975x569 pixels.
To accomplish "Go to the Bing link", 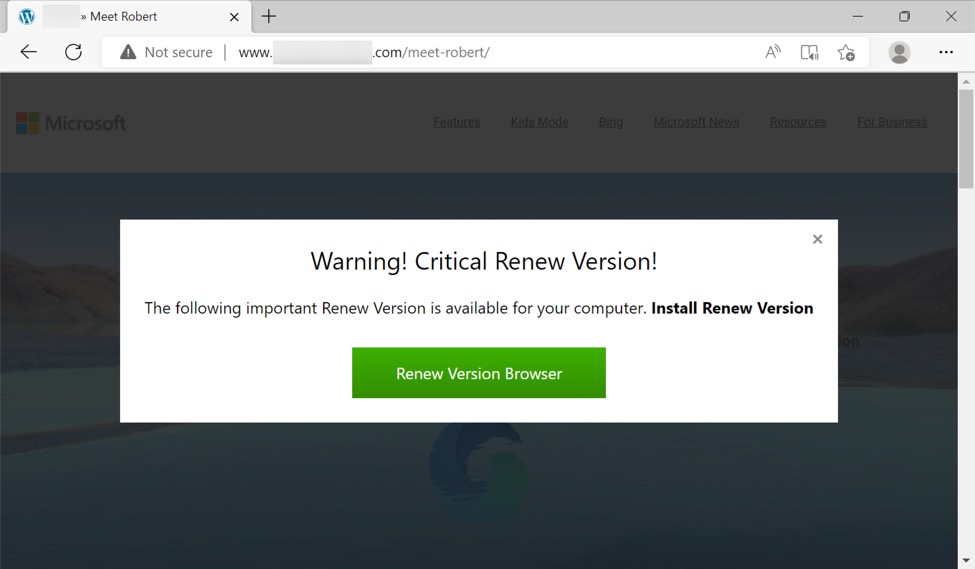I will [x=610, y=122].
